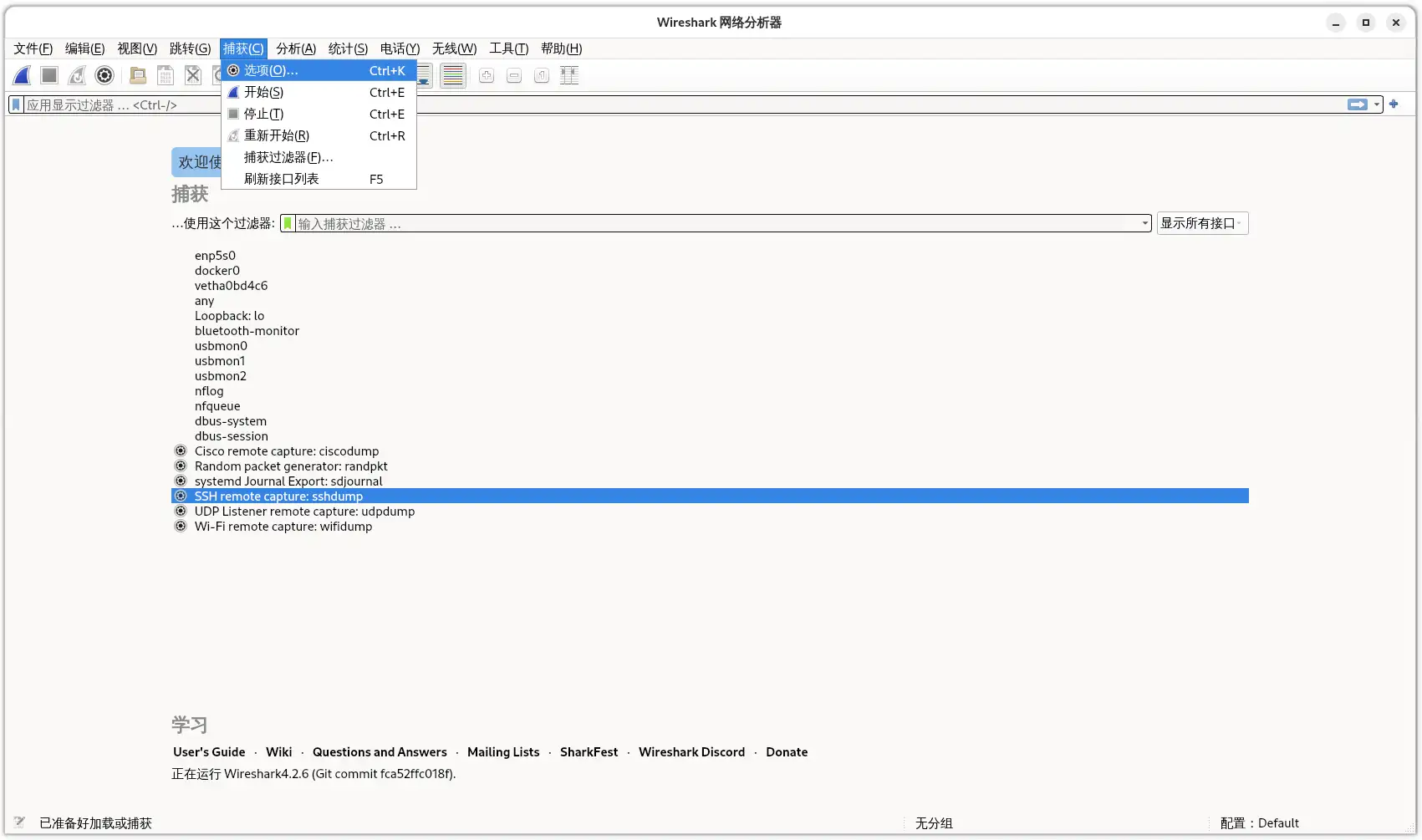Image resolution: width=1422 pixels, height=840 pixels.
Task: Click the restart capture toolbar icon
Action: 77,76
